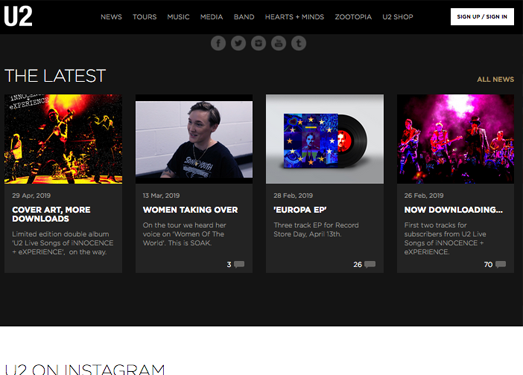Open the TOURS menu
Viewport: 523px width, 375px height.
click(144, 17)
